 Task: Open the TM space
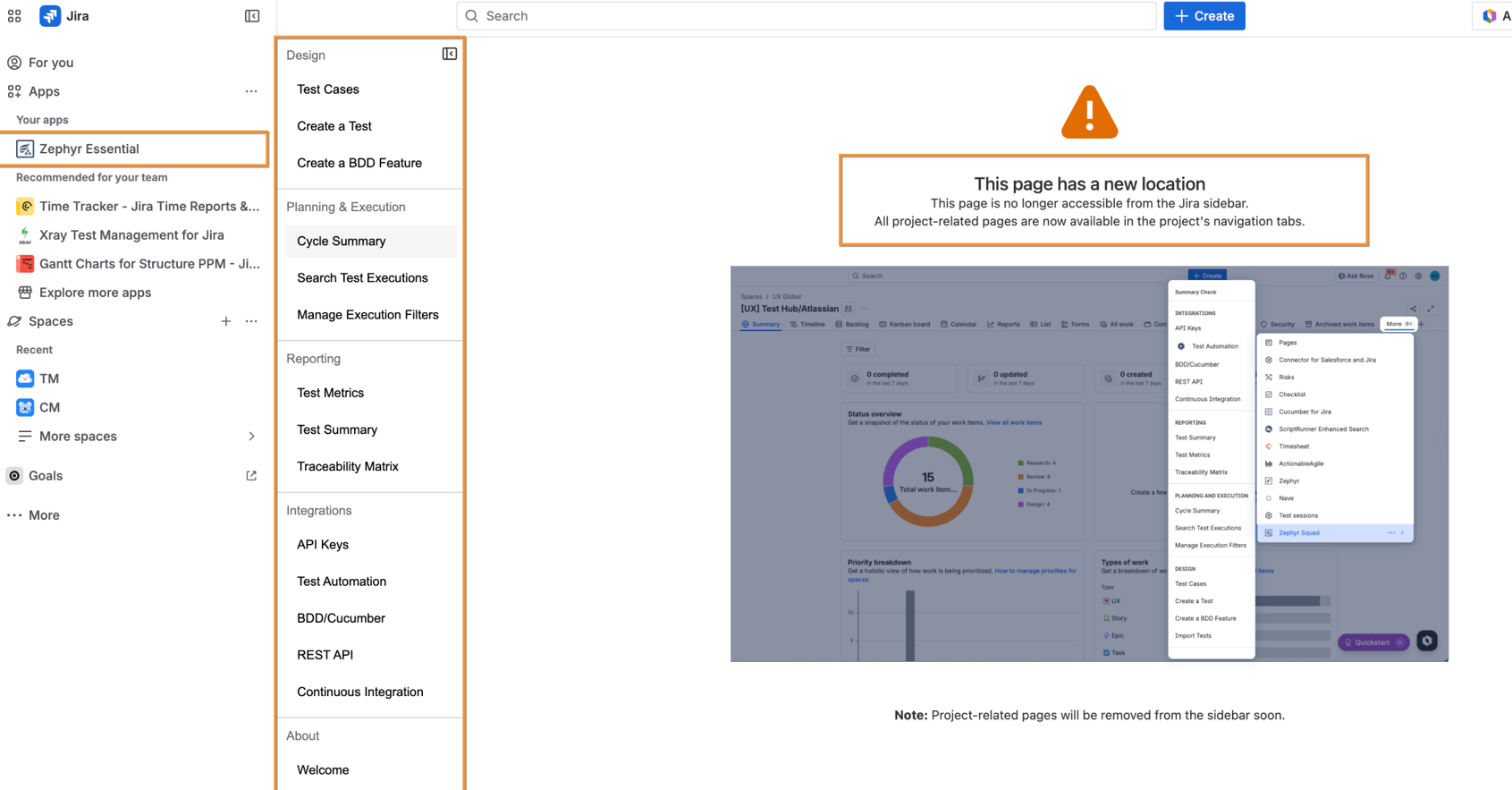(x=49, y=378)
